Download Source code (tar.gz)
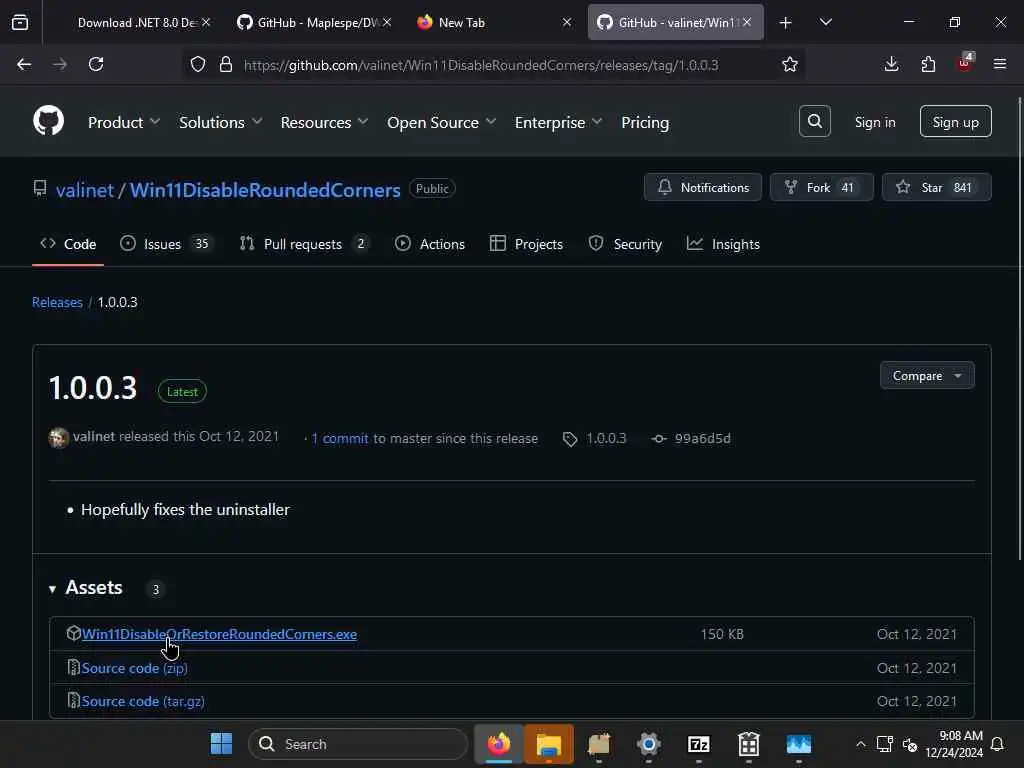This screenshot has height=768, width=1024. (143, 701)
